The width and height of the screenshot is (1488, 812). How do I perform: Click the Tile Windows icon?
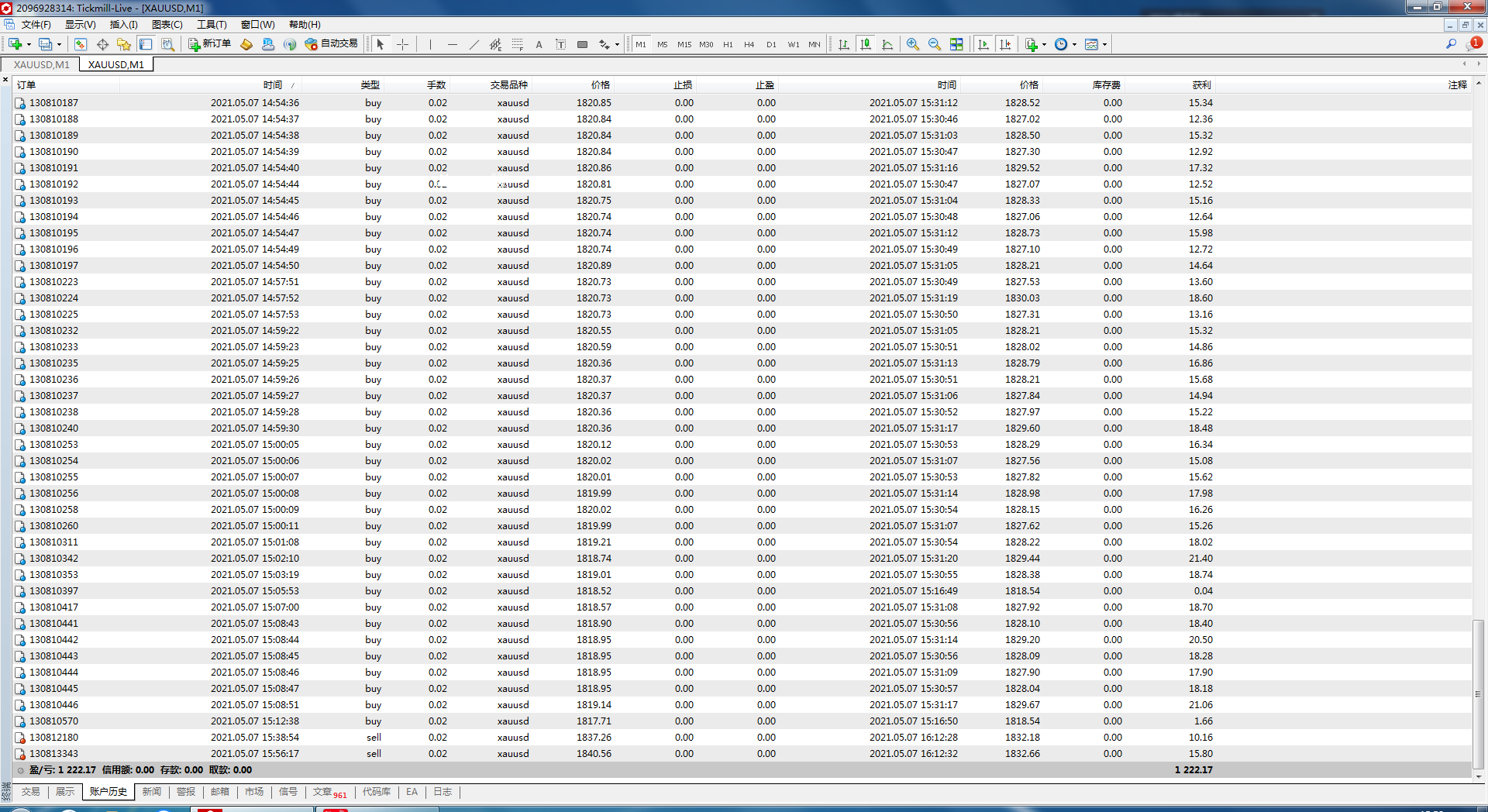point(956,44)
